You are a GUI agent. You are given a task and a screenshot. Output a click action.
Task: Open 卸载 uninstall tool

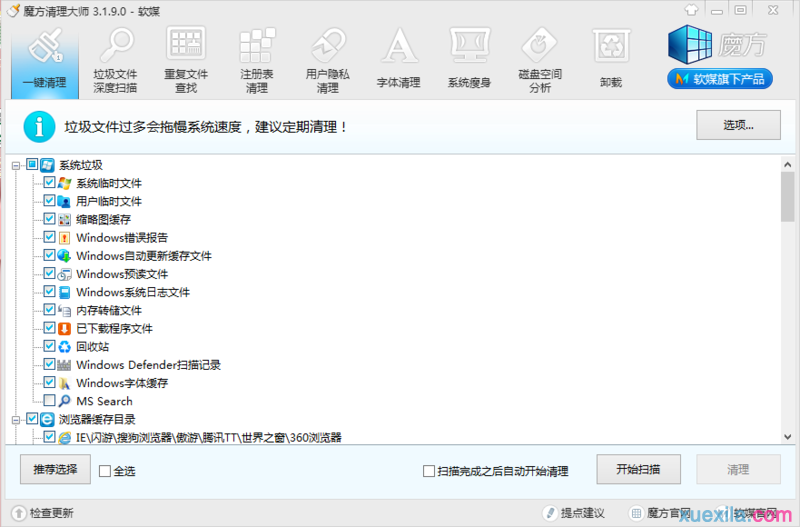point(611,60)
